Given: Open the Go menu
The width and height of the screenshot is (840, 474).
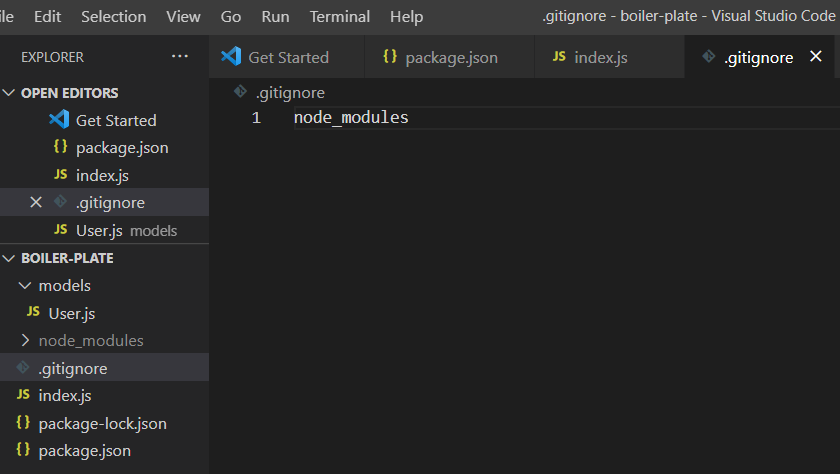Looking at the screenshot, I should point(231,17).
